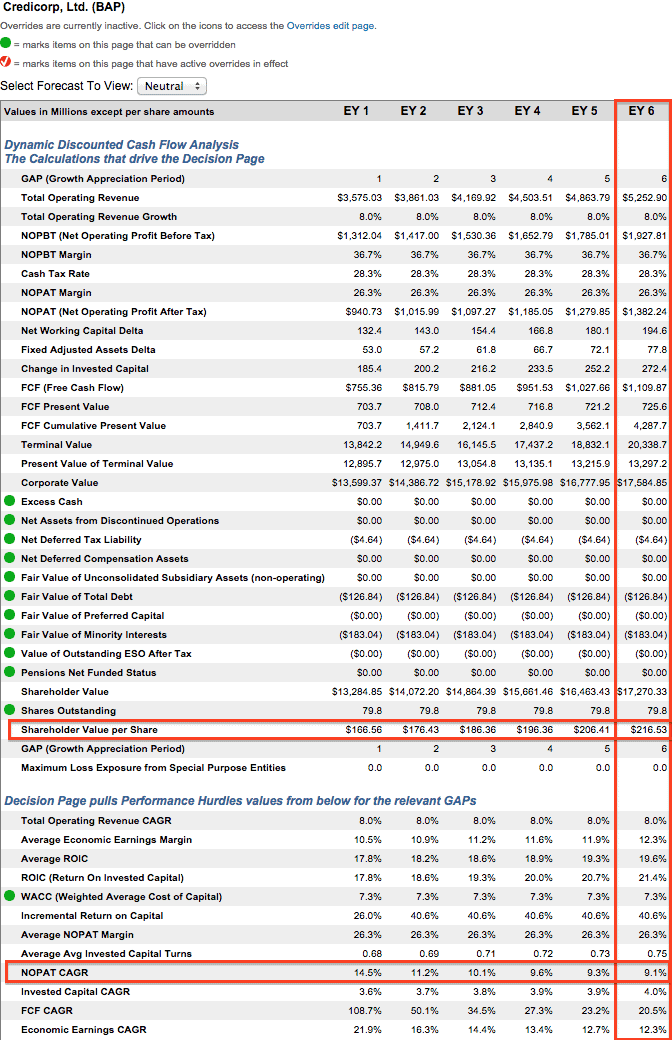Screen dimensions: 672x1040
Task: Click override icon for WACC row
Action: coord(9,896)
